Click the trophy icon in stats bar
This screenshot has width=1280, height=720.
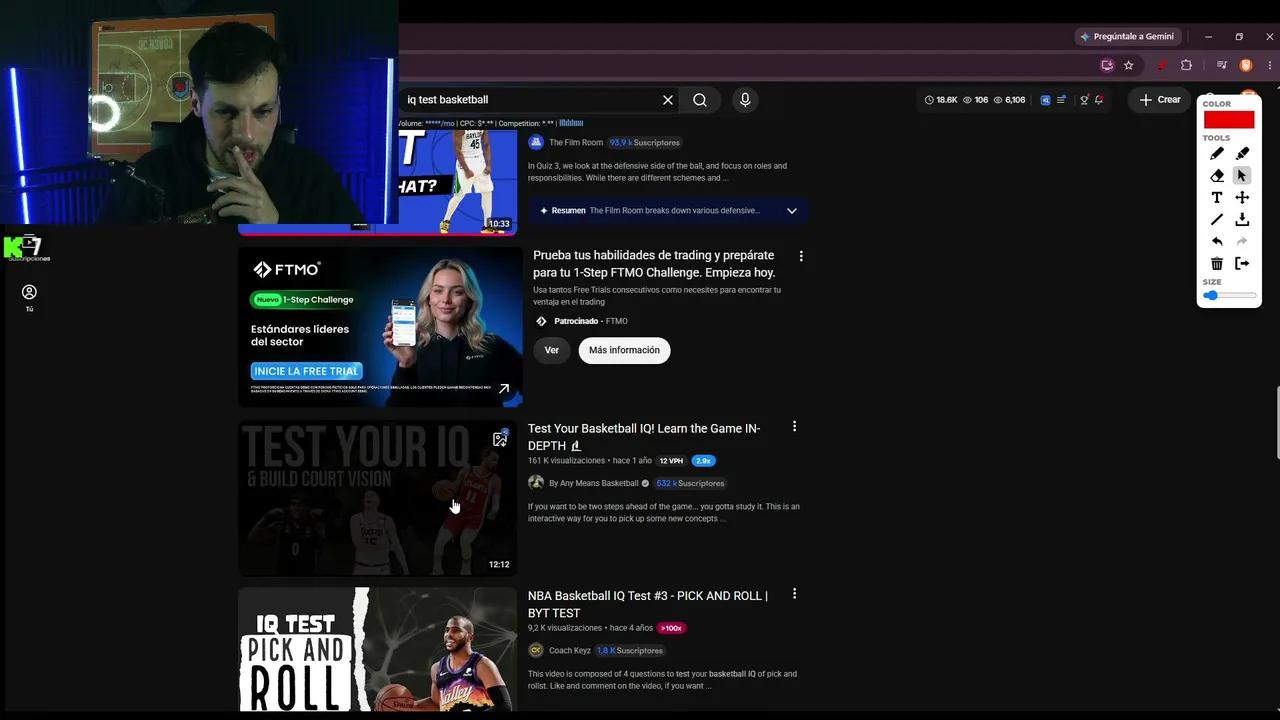click(1084, 100)
